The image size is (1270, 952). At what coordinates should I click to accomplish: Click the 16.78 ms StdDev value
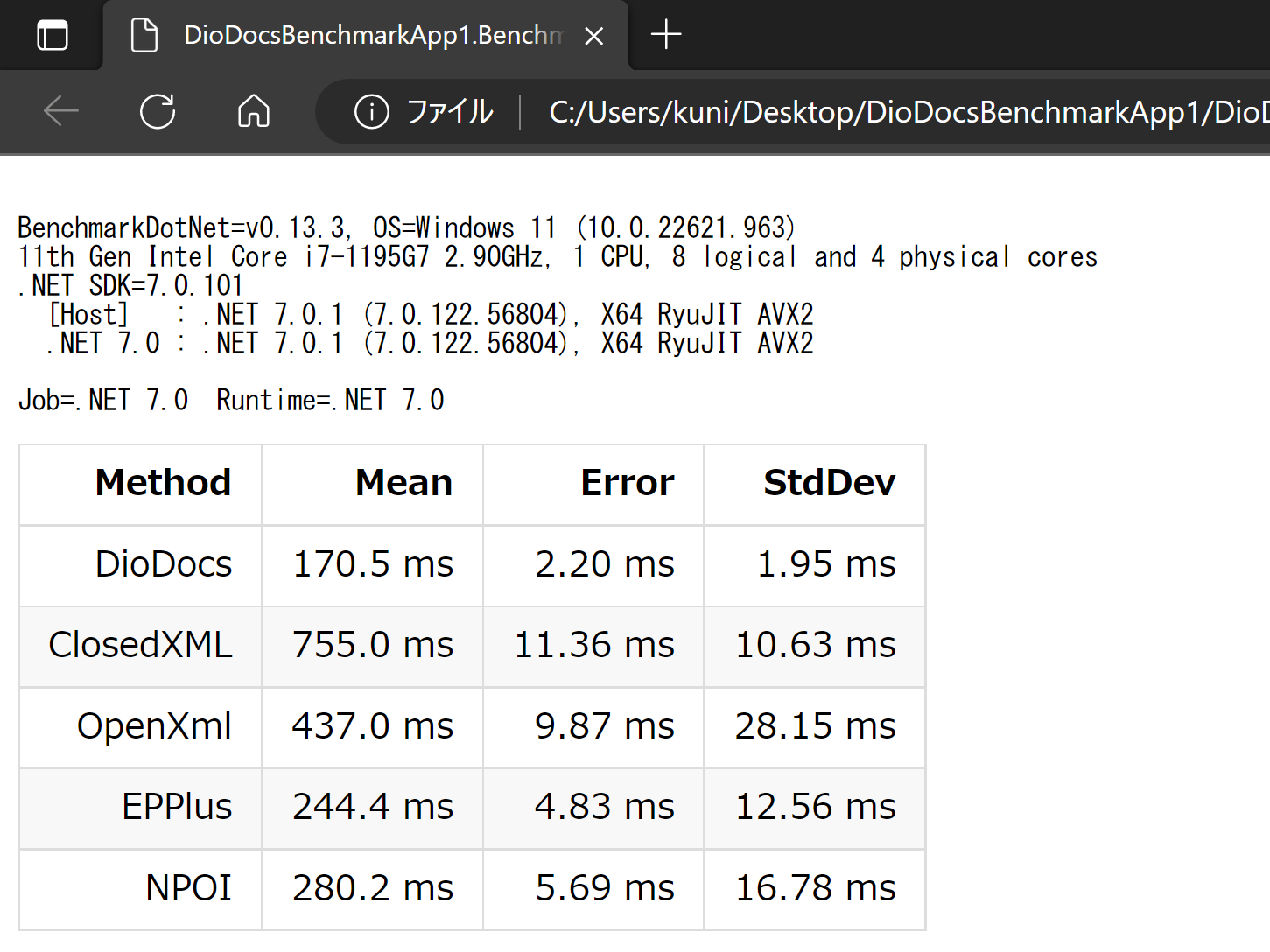816,888
